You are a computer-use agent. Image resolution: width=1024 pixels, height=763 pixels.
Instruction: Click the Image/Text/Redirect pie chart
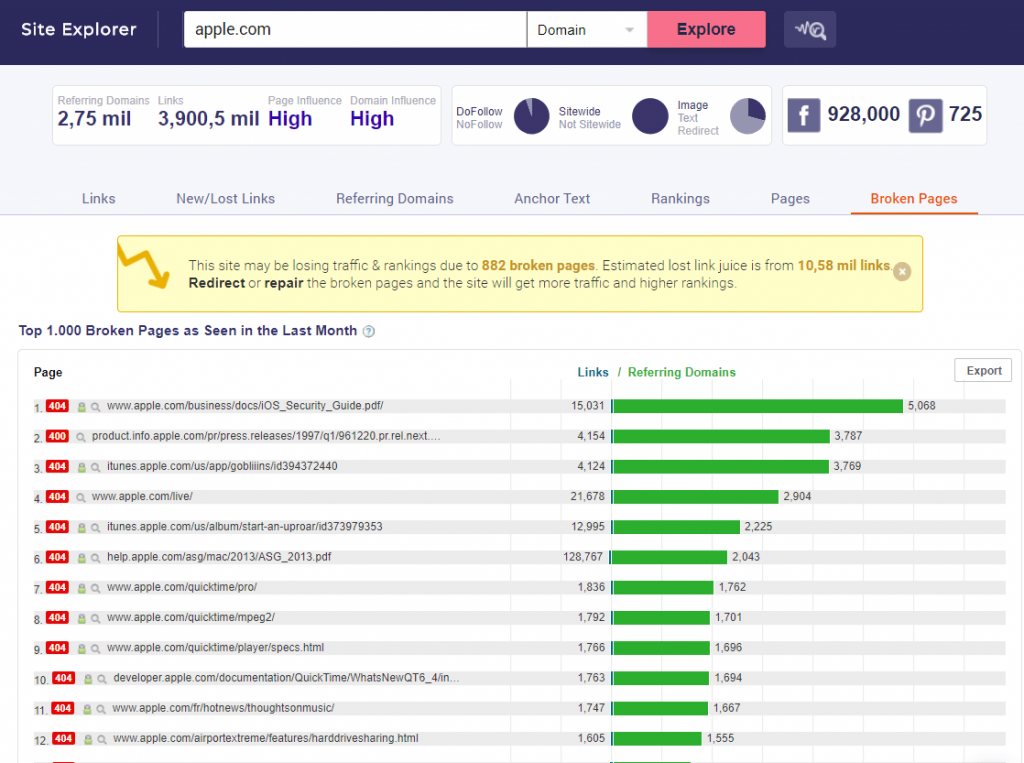(x=748, y=116)
